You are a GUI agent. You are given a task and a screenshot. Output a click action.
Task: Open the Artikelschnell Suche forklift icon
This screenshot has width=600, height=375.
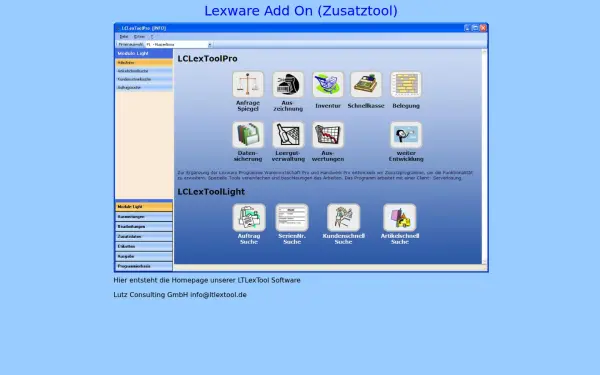click(x=400, y=217)
